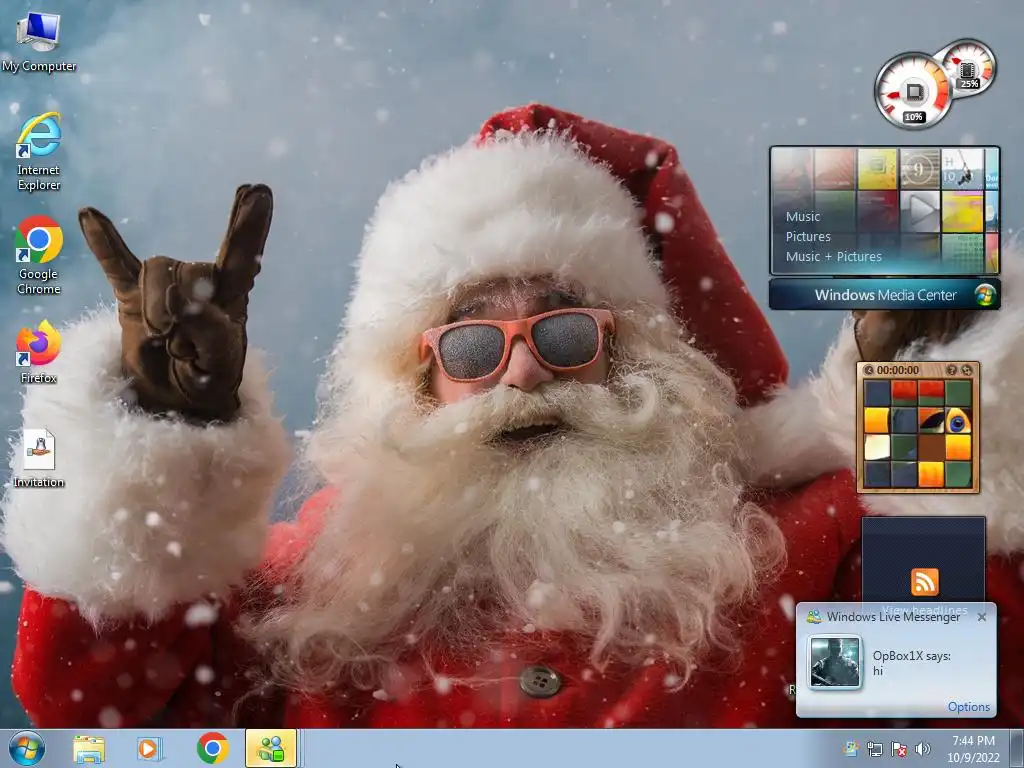The image size is (1024, 768).
Task: Click the Windows Media Center banner
Action: pos(884,295)
